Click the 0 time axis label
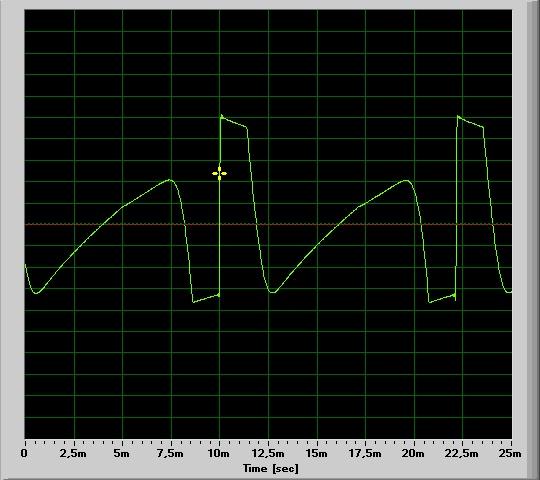 click(24, 453)
